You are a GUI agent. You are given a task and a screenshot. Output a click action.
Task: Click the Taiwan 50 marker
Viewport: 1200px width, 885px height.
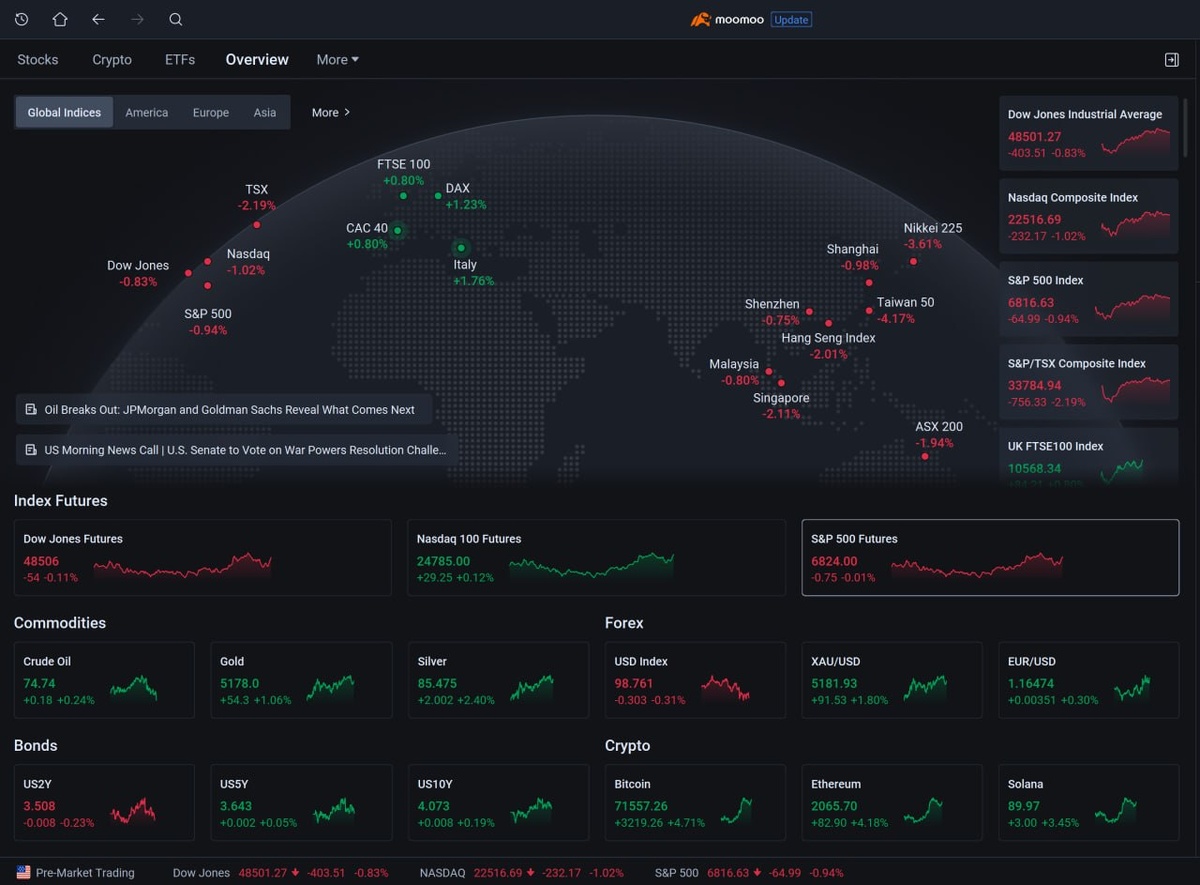(x=869, y=311)
